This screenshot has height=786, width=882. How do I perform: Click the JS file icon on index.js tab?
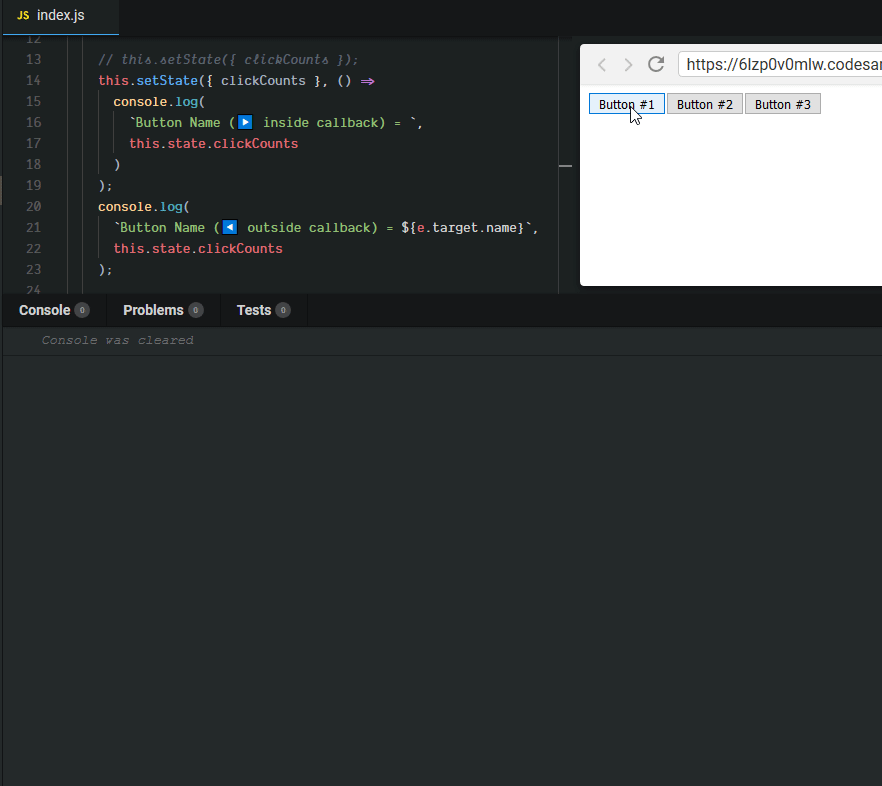23,16
